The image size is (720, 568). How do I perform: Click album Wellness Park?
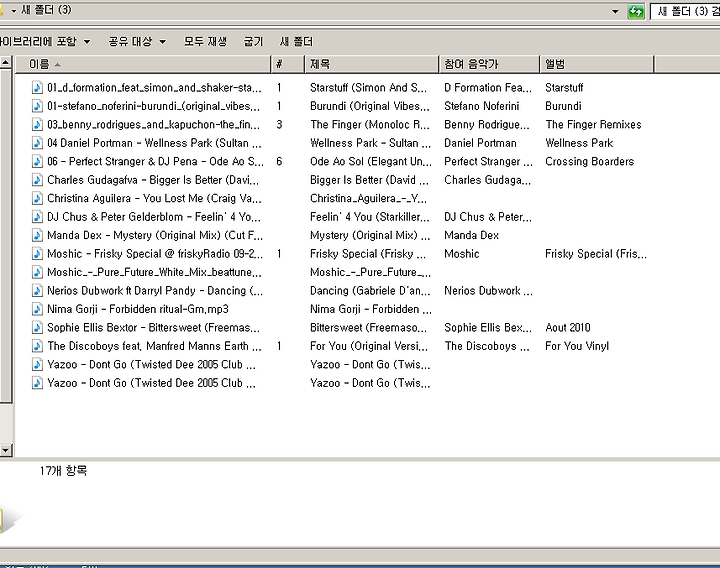(579, 143)
